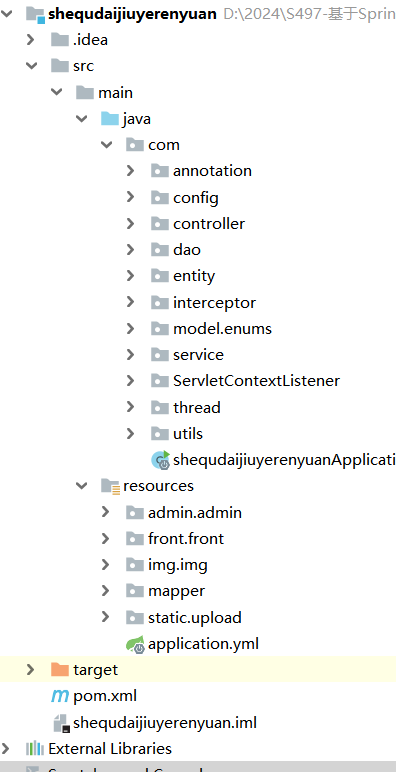
Task: Collapse the main folder arrow
Action: 57,92
